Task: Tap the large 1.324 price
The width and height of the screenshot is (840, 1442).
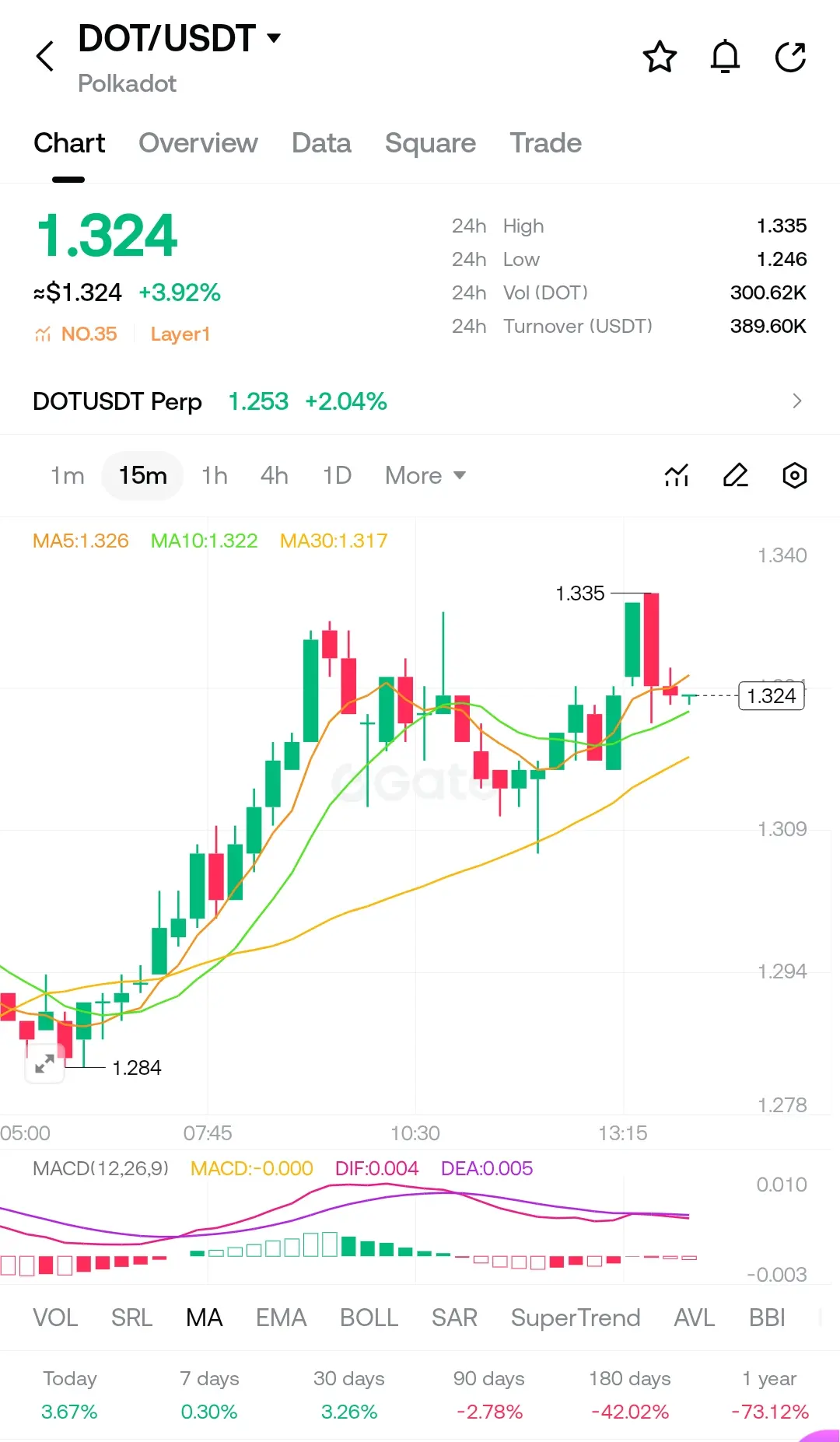Action: [x=107, y=236]
